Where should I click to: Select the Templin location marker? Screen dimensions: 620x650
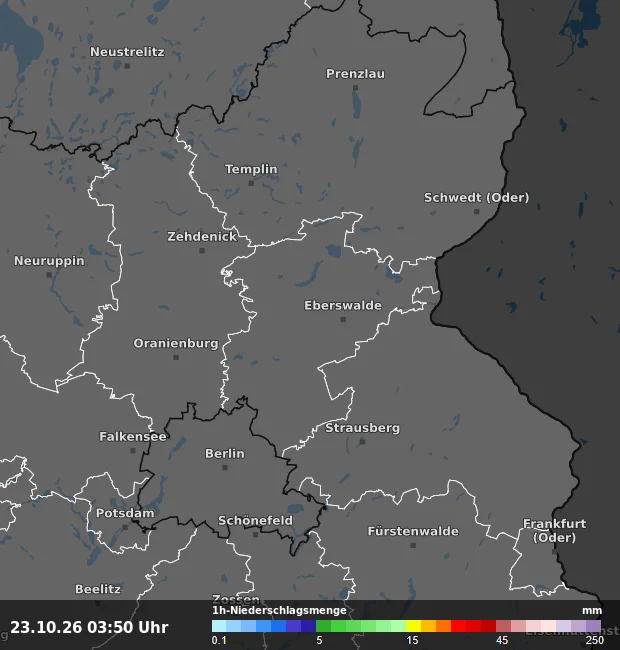[251, 183]
